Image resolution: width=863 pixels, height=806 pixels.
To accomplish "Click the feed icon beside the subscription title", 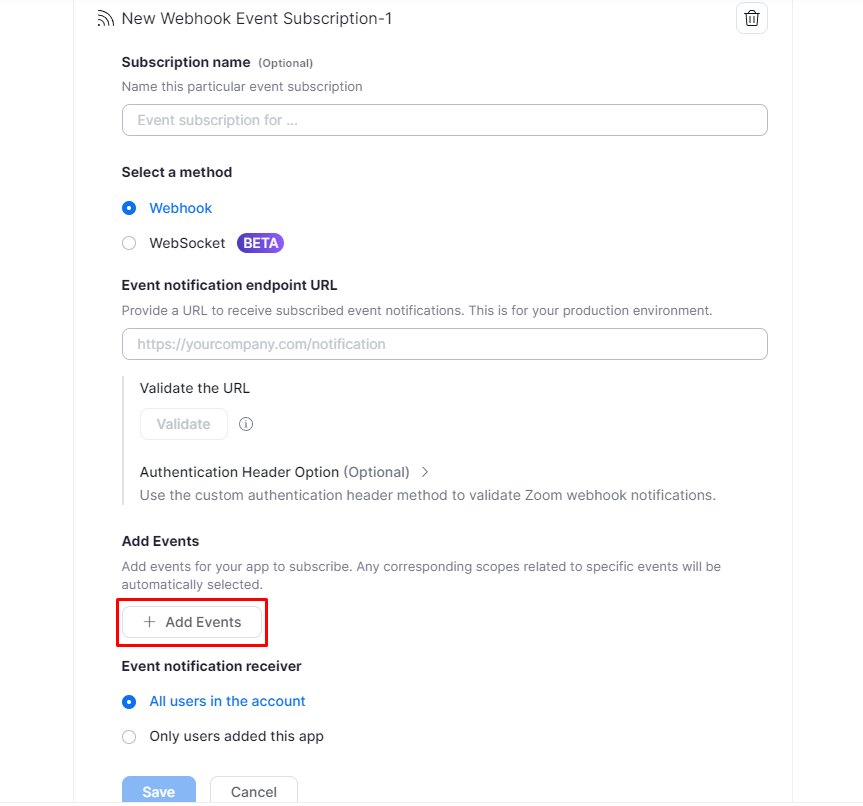I will click(105, 19).
